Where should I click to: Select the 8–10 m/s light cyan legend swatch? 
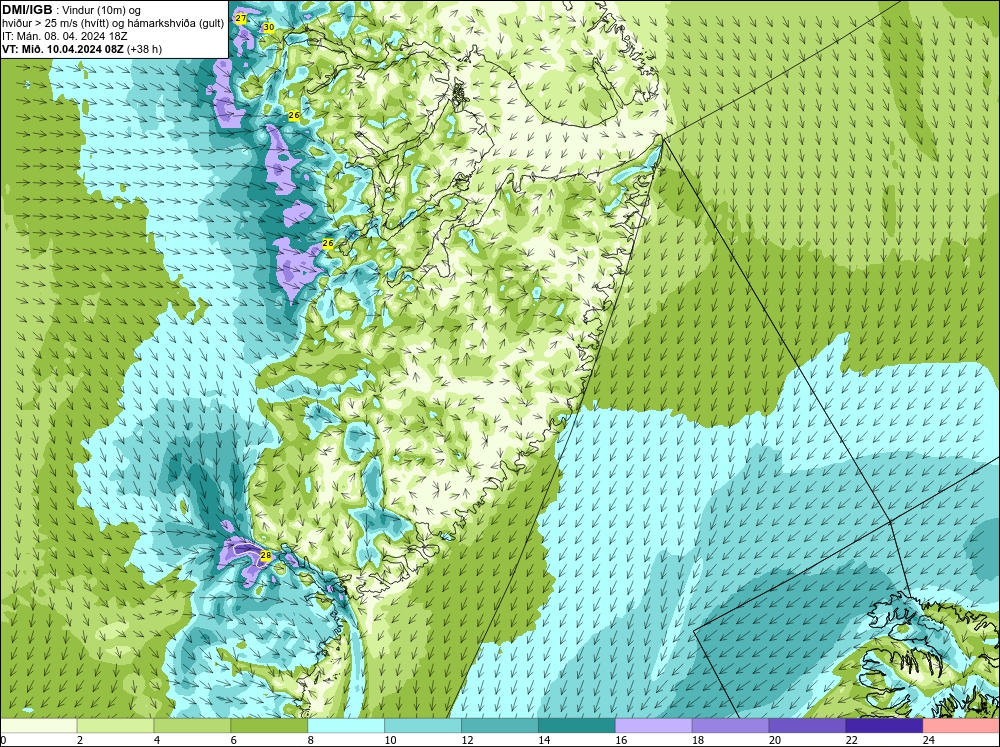tap(346, 725)
